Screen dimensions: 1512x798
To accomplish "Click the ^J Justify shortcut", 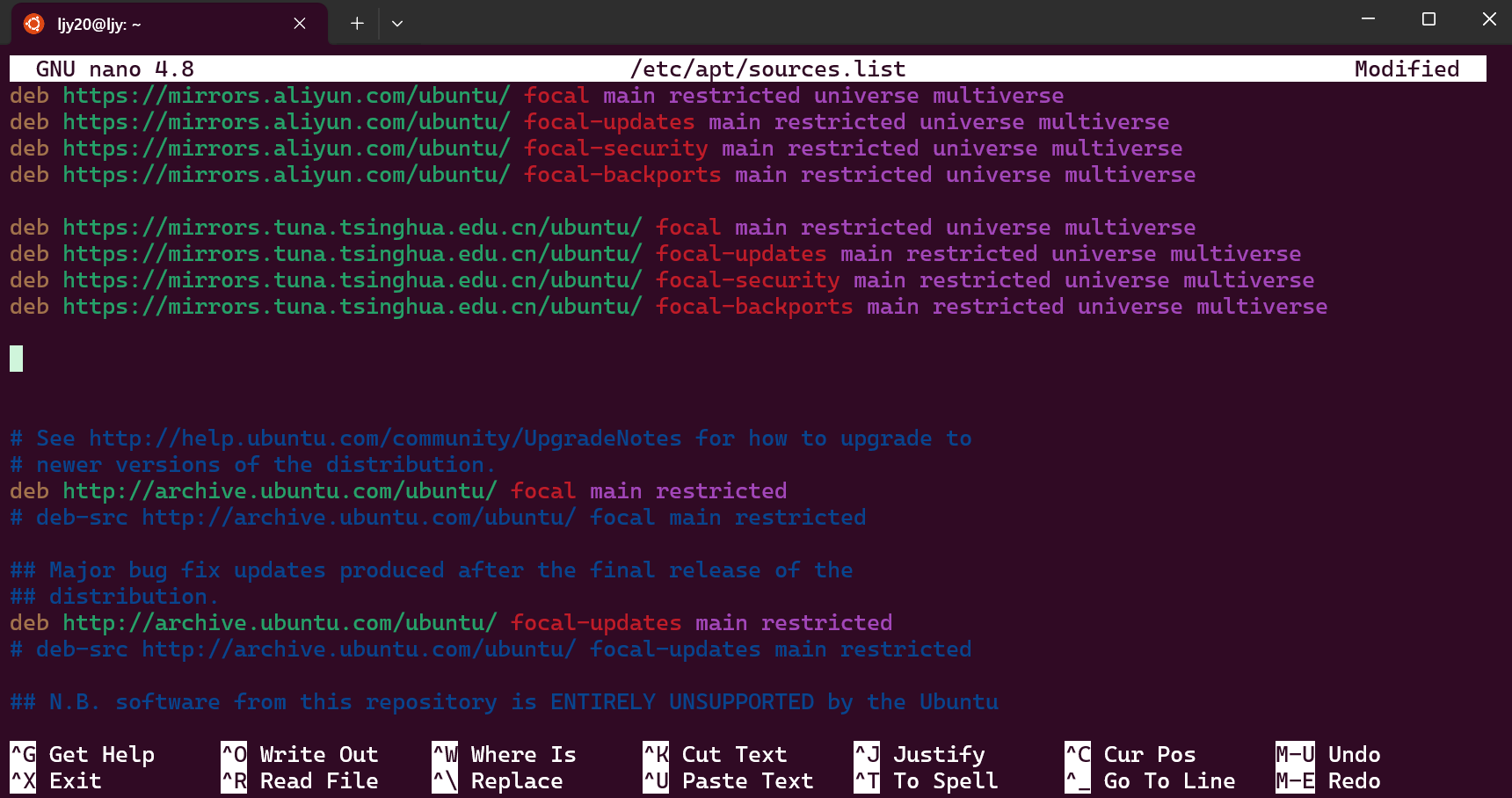I will coord(920,755).
